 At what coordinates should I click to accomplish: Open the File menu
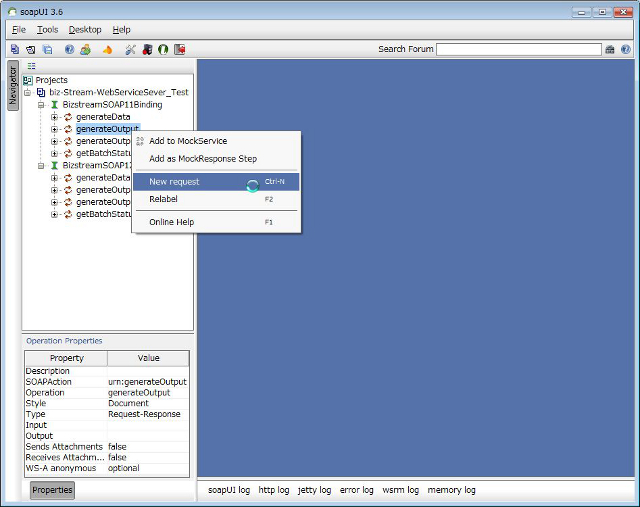click(19, 30)
